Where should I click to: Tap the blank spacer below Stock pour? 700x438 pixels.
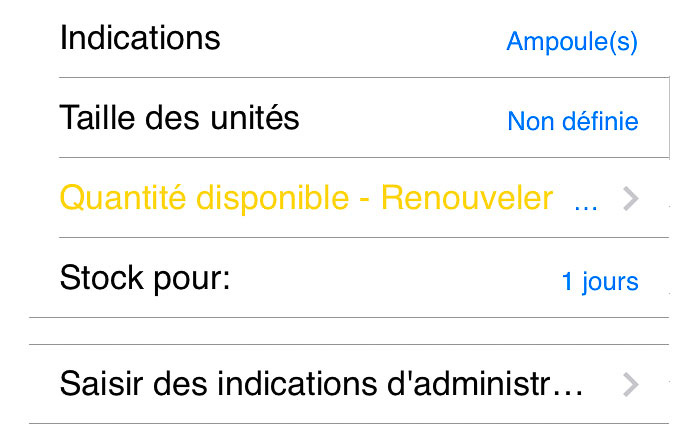point(350,331)
